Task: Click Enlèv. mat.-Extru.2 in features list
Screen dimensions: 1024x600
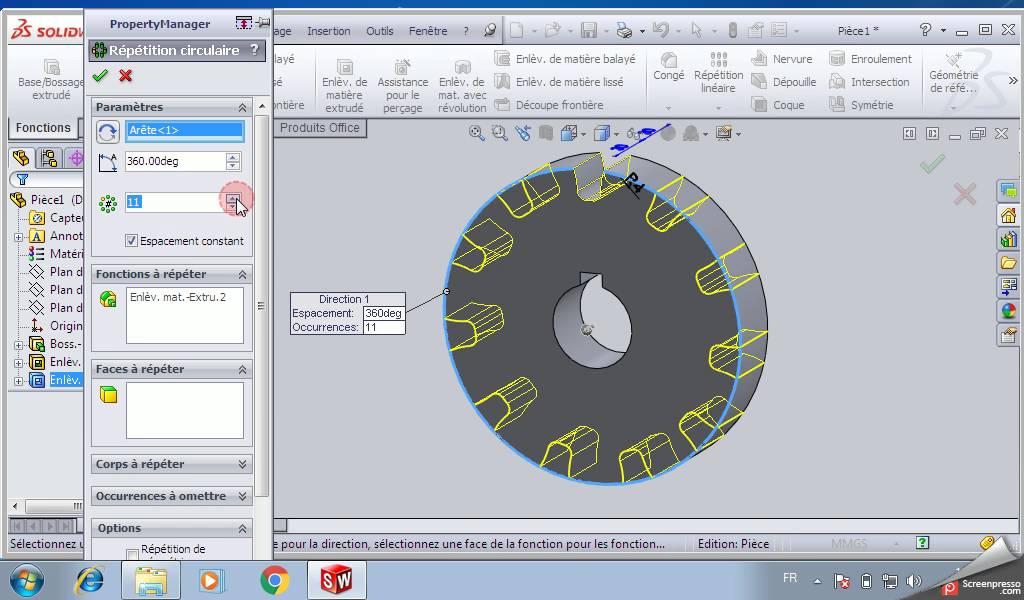Action: [178, 297]
